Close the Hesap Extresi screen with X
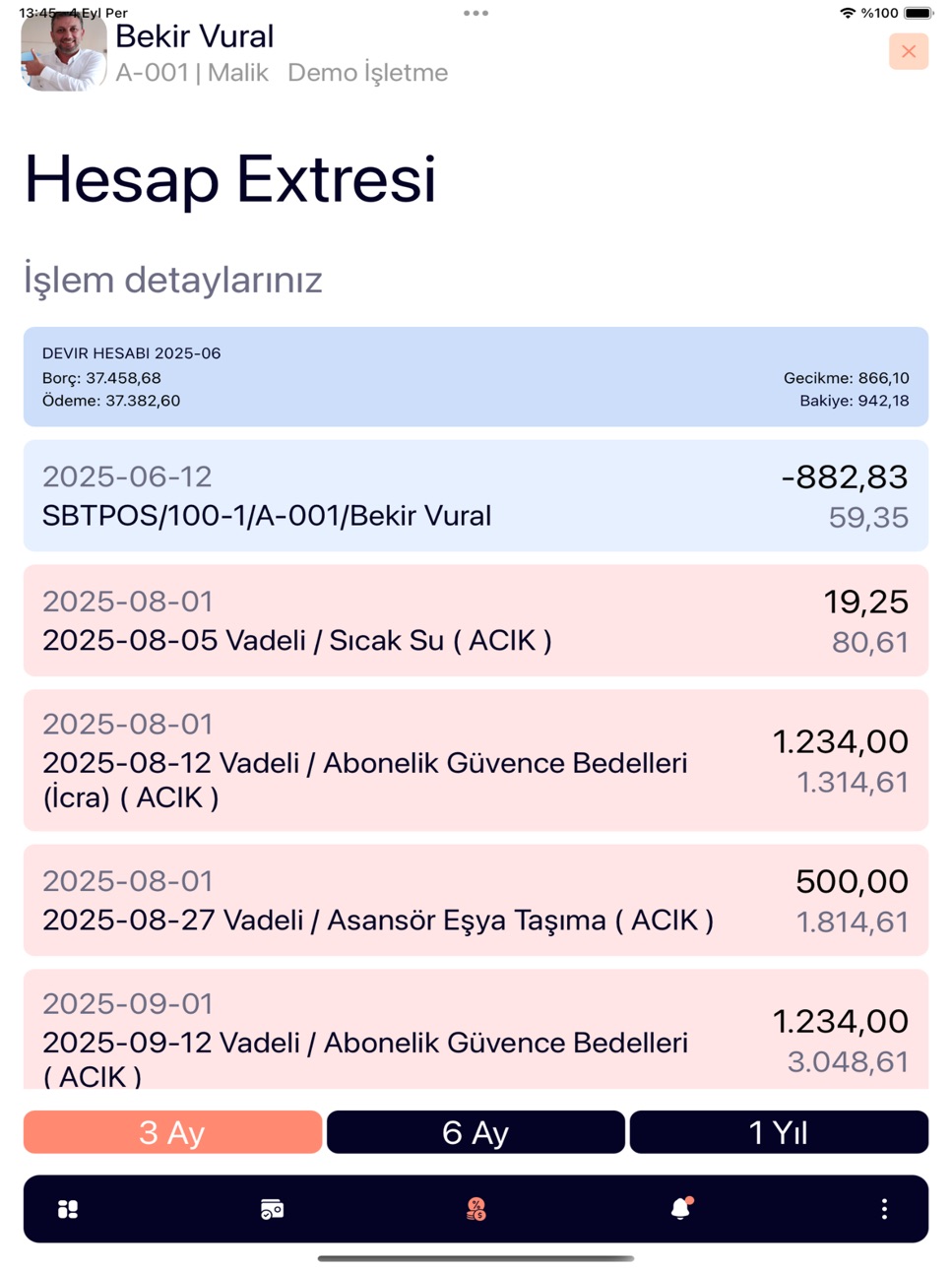Image resolution: width=952 pixels, height=1270 pixels. 908,51
